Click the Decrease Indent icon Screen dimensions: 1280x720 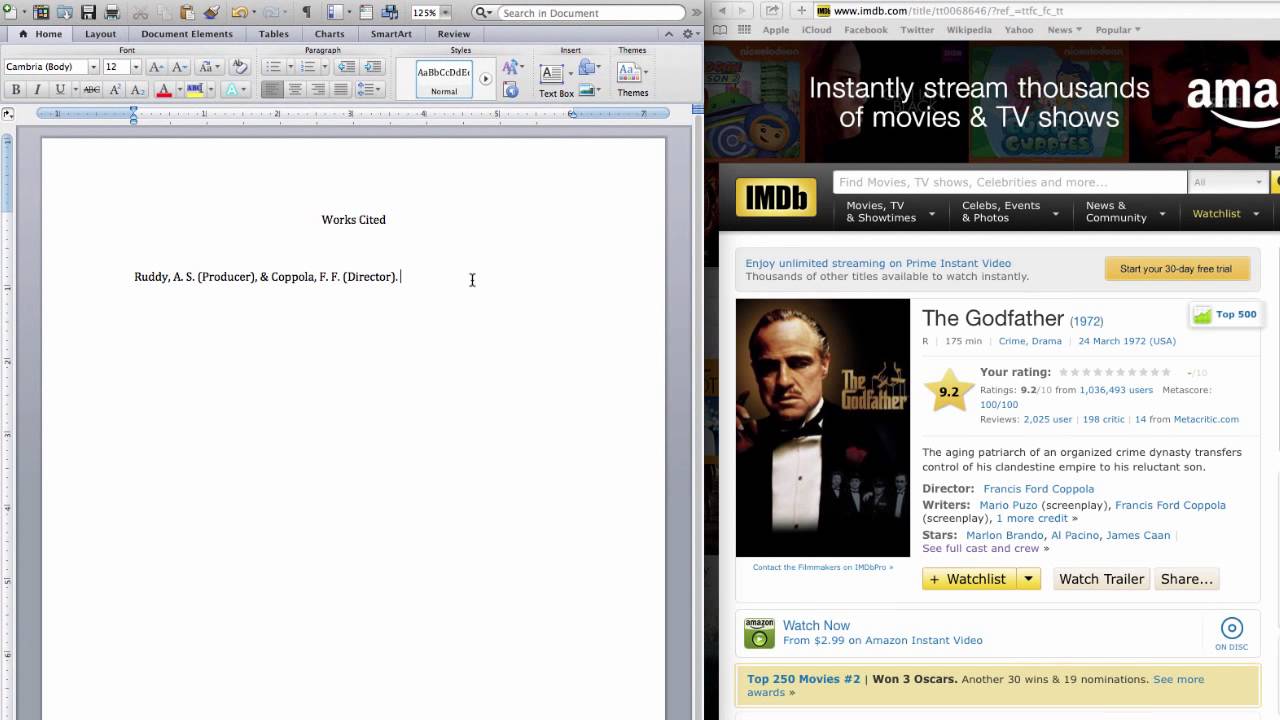click(346, 67)
